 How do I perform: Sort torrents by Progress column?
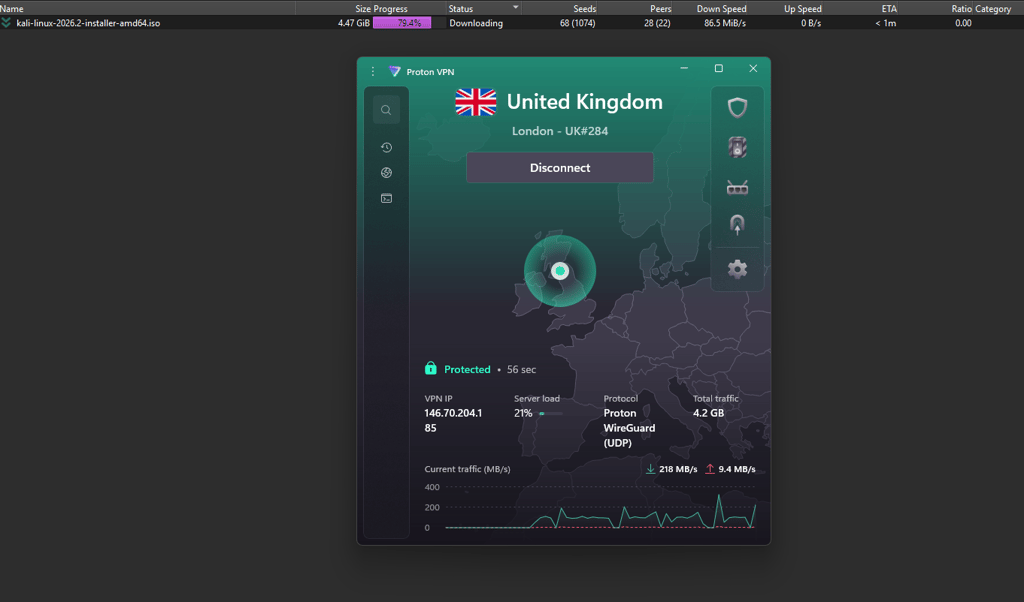409,8
